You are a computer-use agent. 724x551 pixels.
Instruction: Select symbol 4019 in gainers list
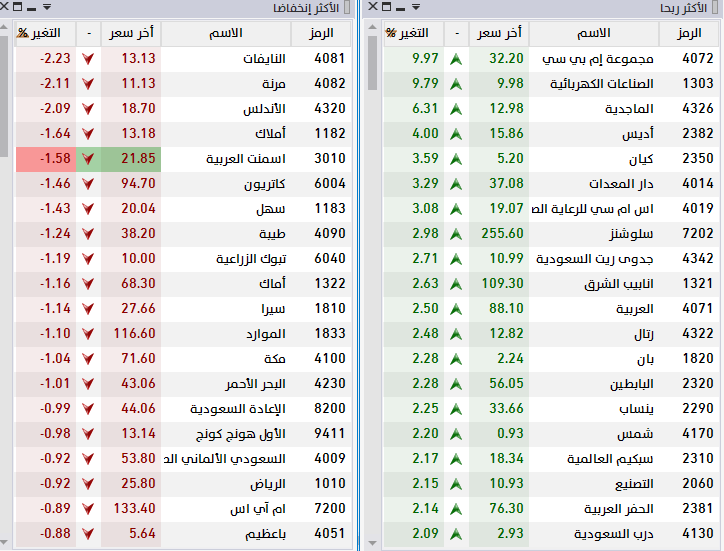click(698, 209)
